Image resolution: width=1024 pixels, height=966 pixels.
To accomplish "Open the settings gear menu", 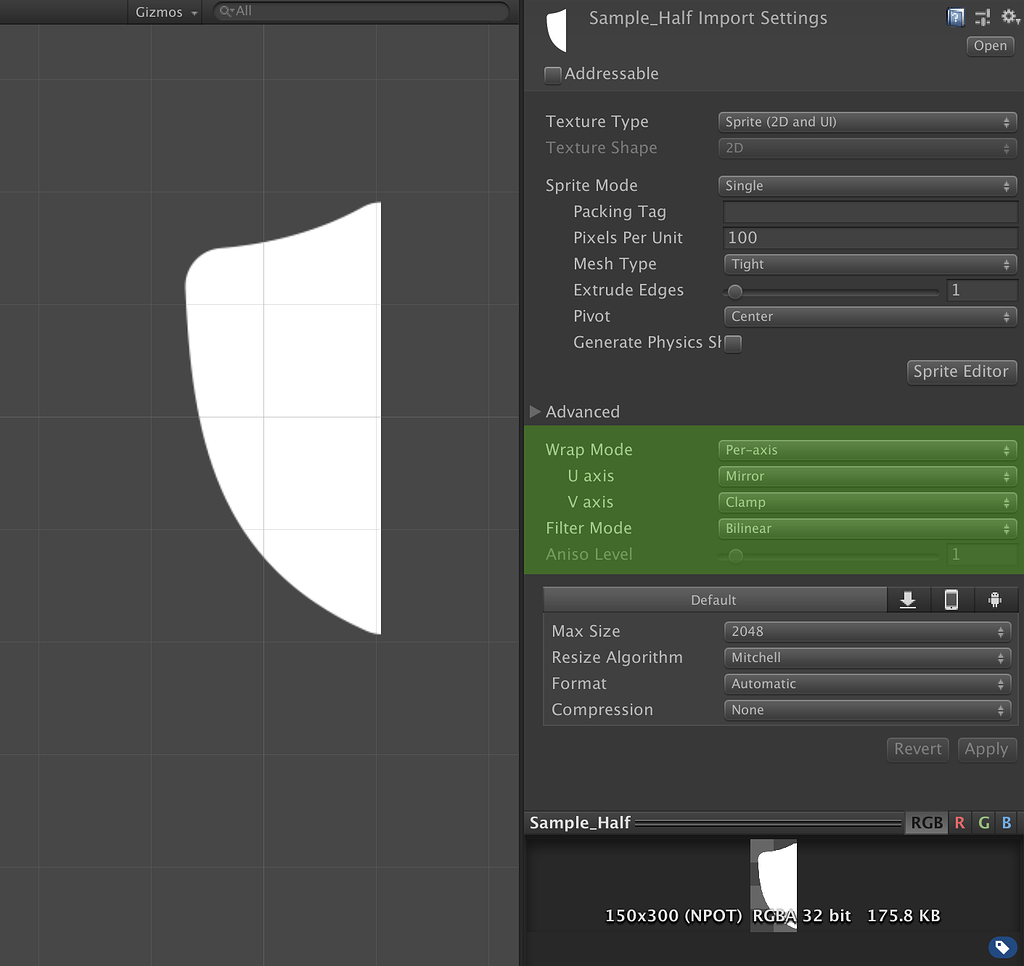I will click(1010, 17).
